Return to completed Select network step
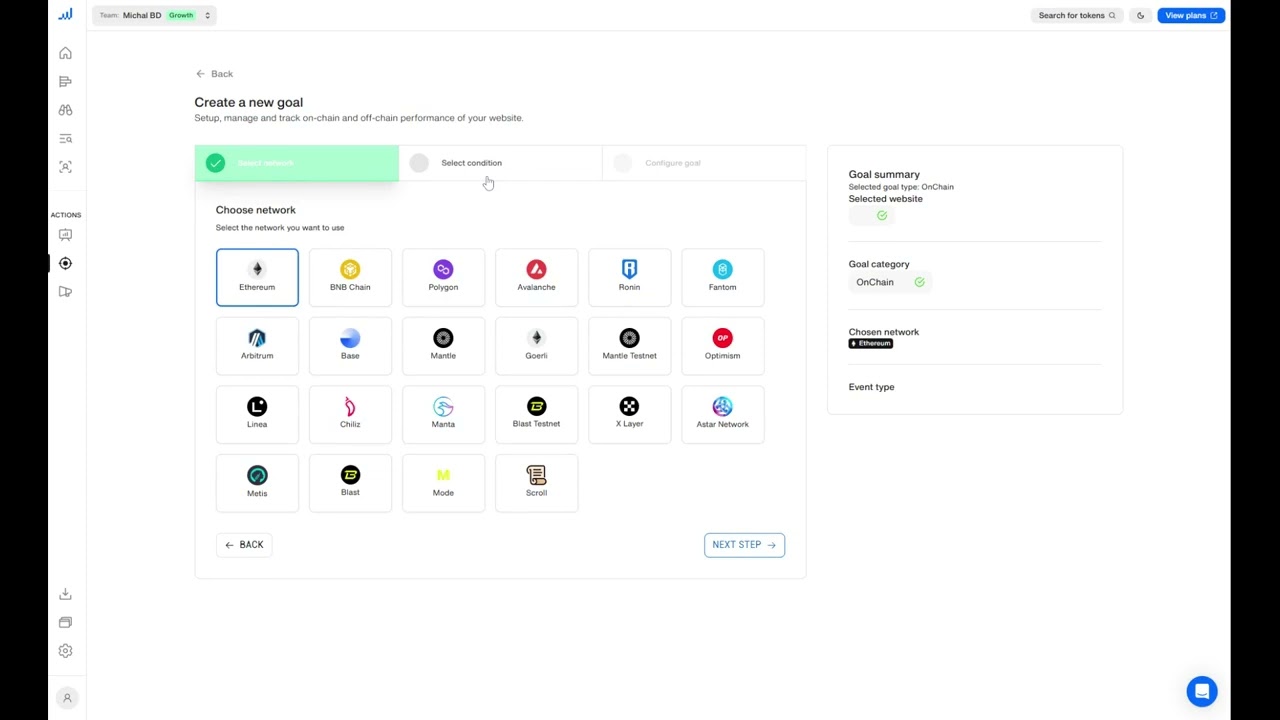1280x720 pixels. tap(296, 163)
